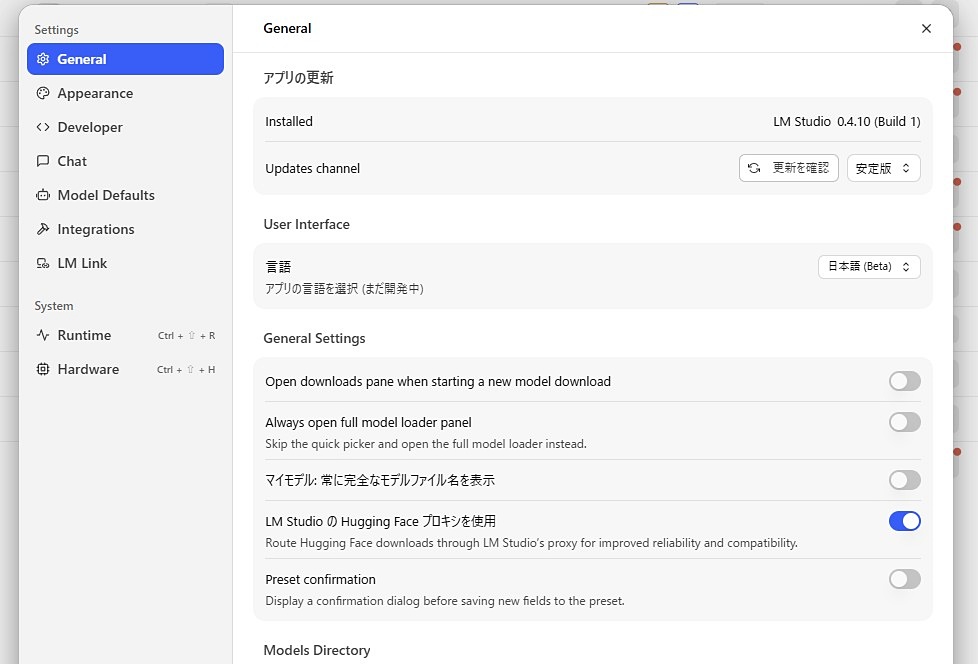Toggle Open downloads pane when starting download
This screenshot has width=978, height=664.
pyautogui.click(x=904, y=381)
